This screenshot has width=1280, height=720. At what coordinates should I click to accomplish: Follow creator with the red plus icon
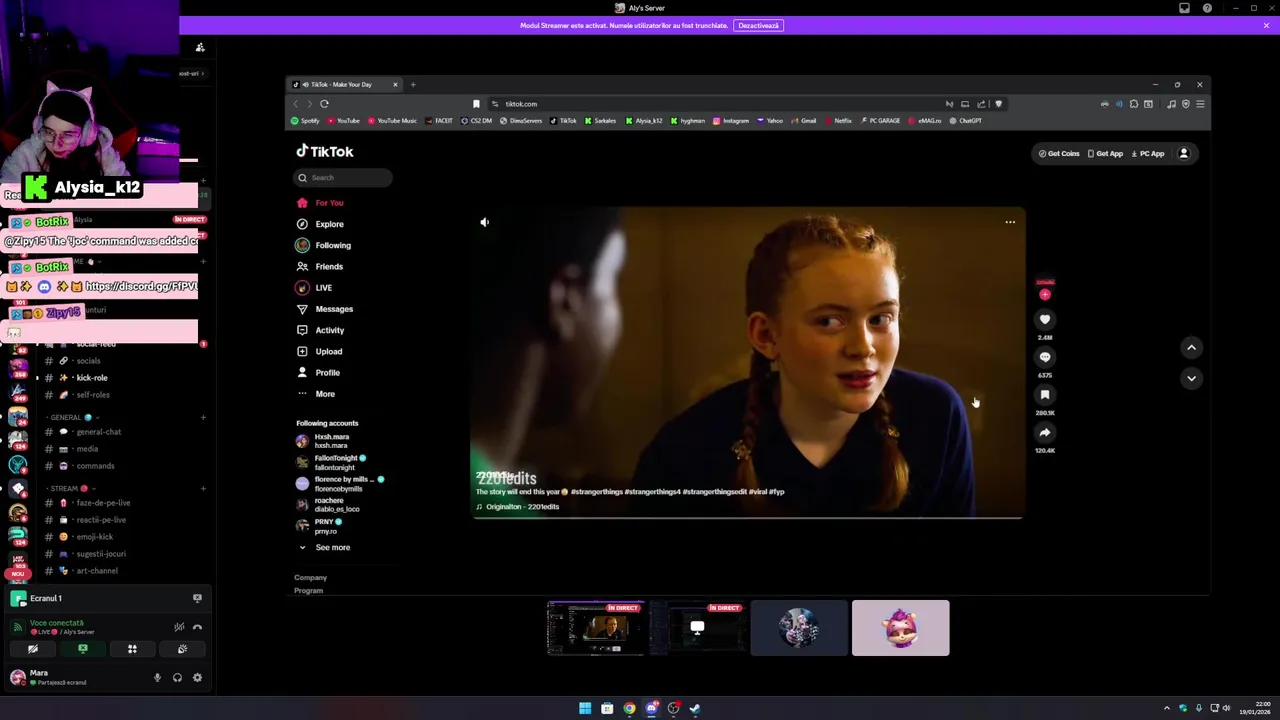(1045, 295)
